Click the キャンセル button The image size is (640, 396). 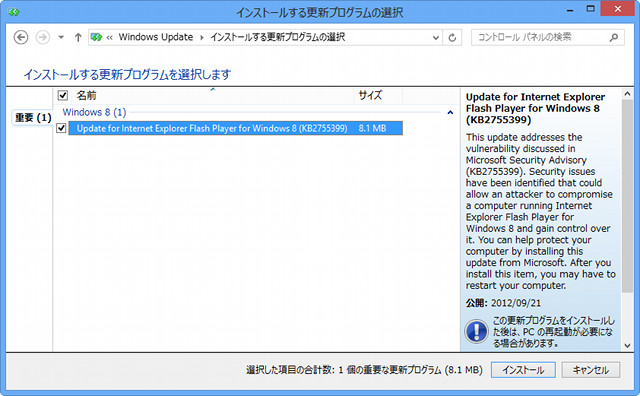591,370
